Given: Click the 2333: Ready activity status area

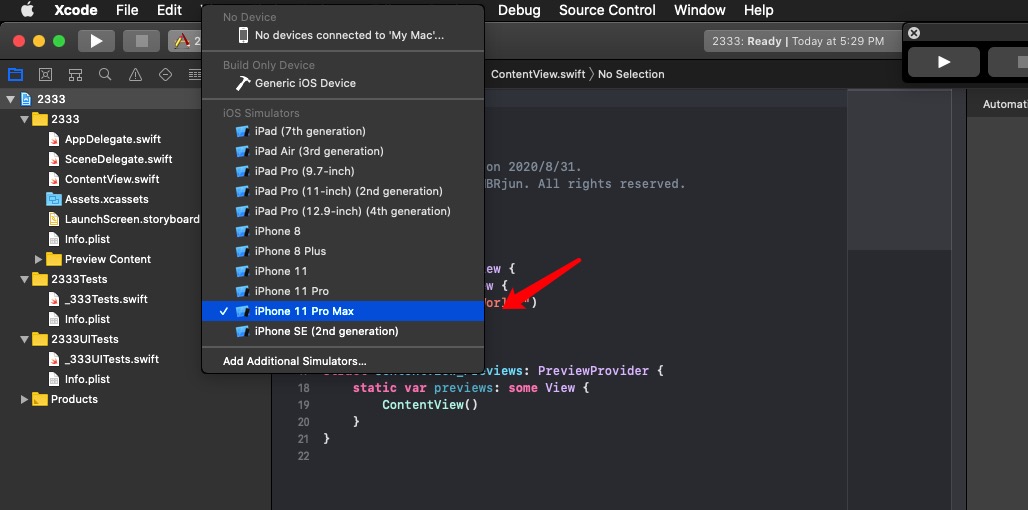Looking at the screenshot, I should tap(804, 41).
